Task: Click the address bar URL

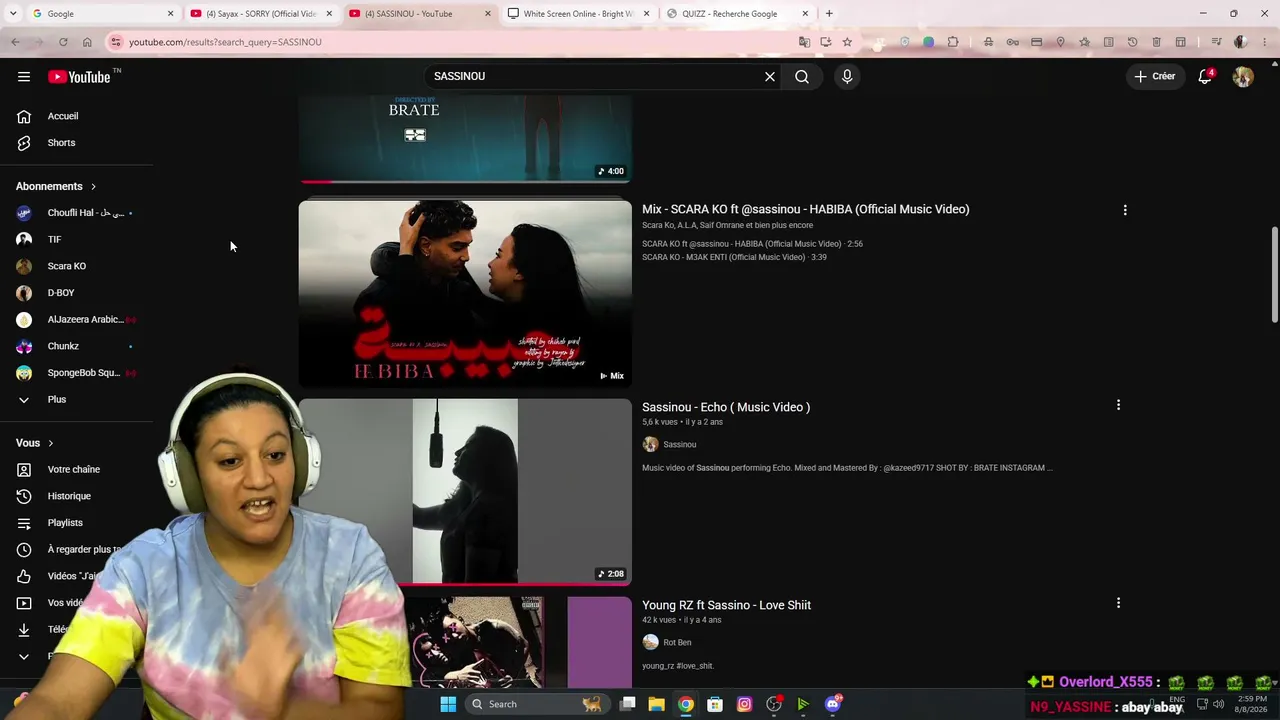Action: pyautogui.click(x=225, y=42)
